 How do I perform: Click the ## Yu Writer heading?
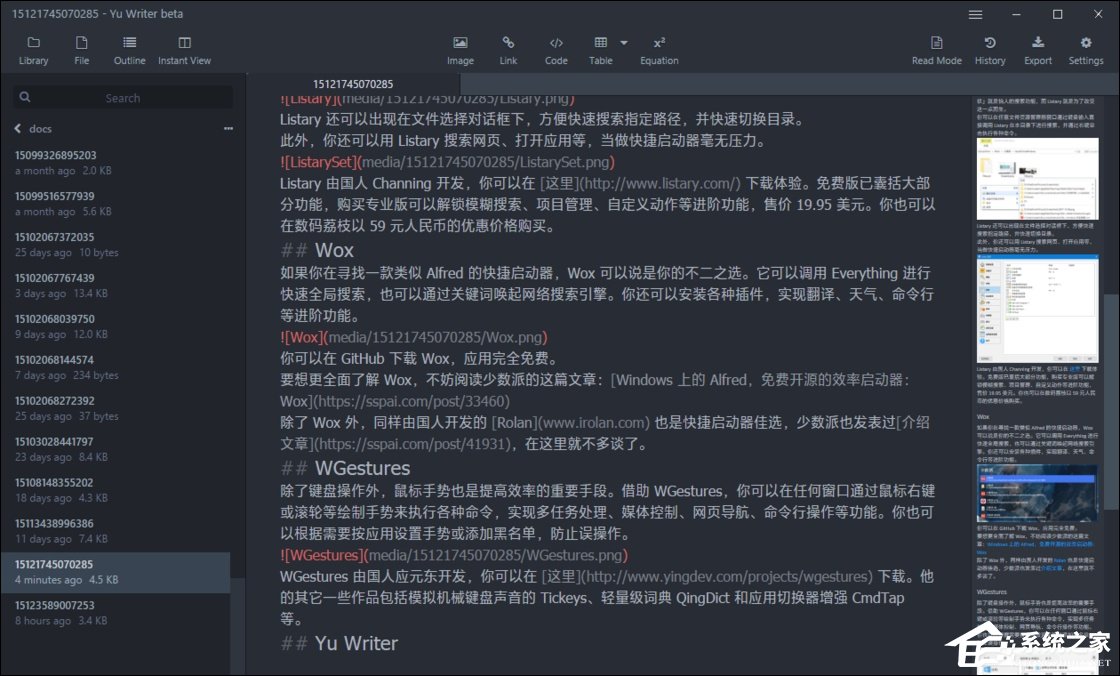(x=339, y=643)
